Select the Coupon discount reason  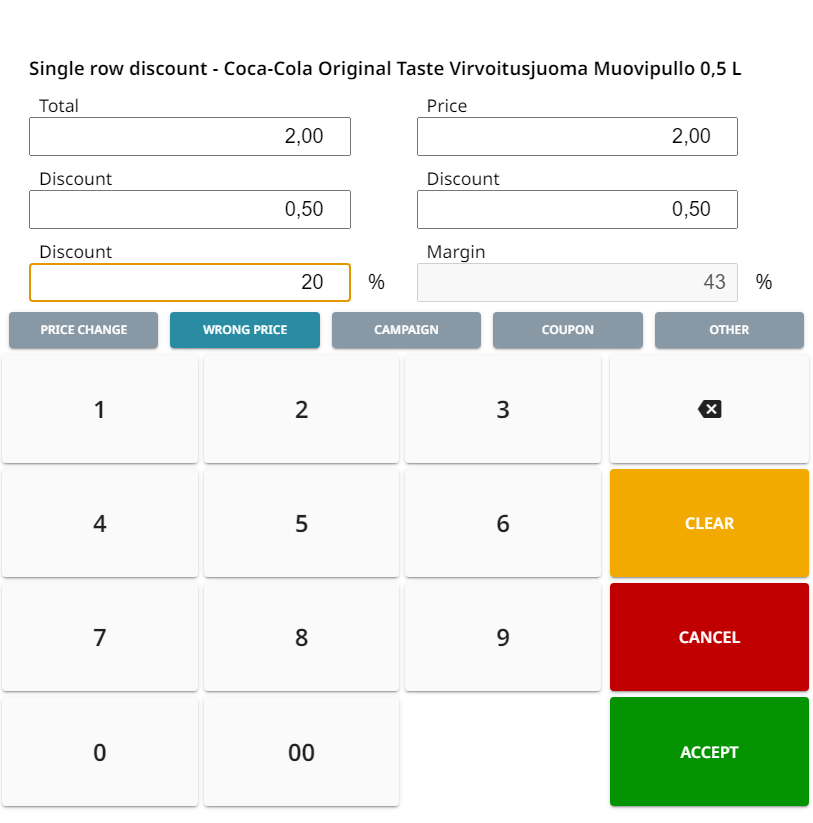(567, 330)
